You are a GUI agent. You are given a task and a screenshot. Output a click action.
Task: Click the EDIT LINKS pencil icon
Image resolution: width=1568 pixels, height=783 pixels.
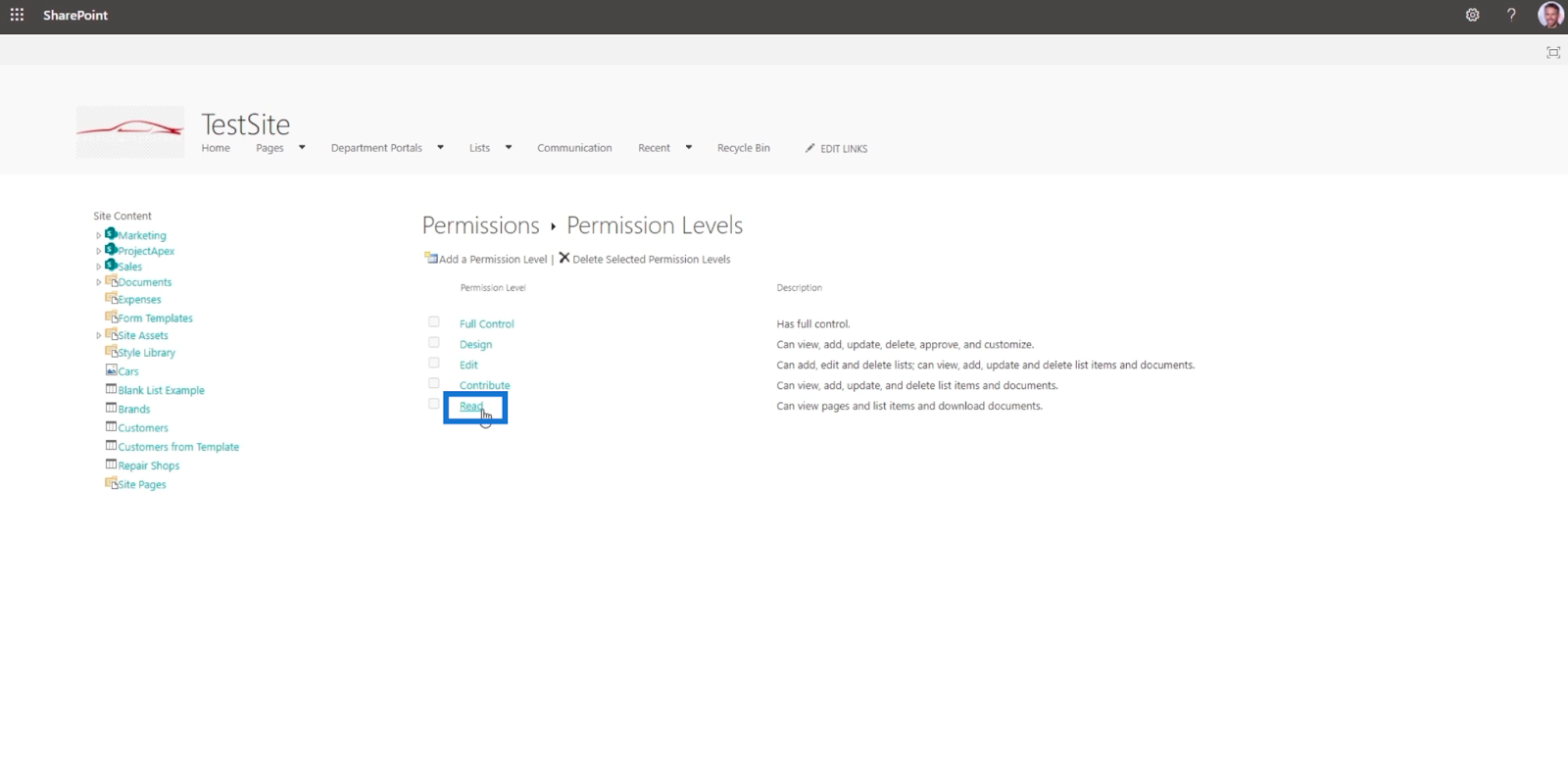[x=809, y=148]
